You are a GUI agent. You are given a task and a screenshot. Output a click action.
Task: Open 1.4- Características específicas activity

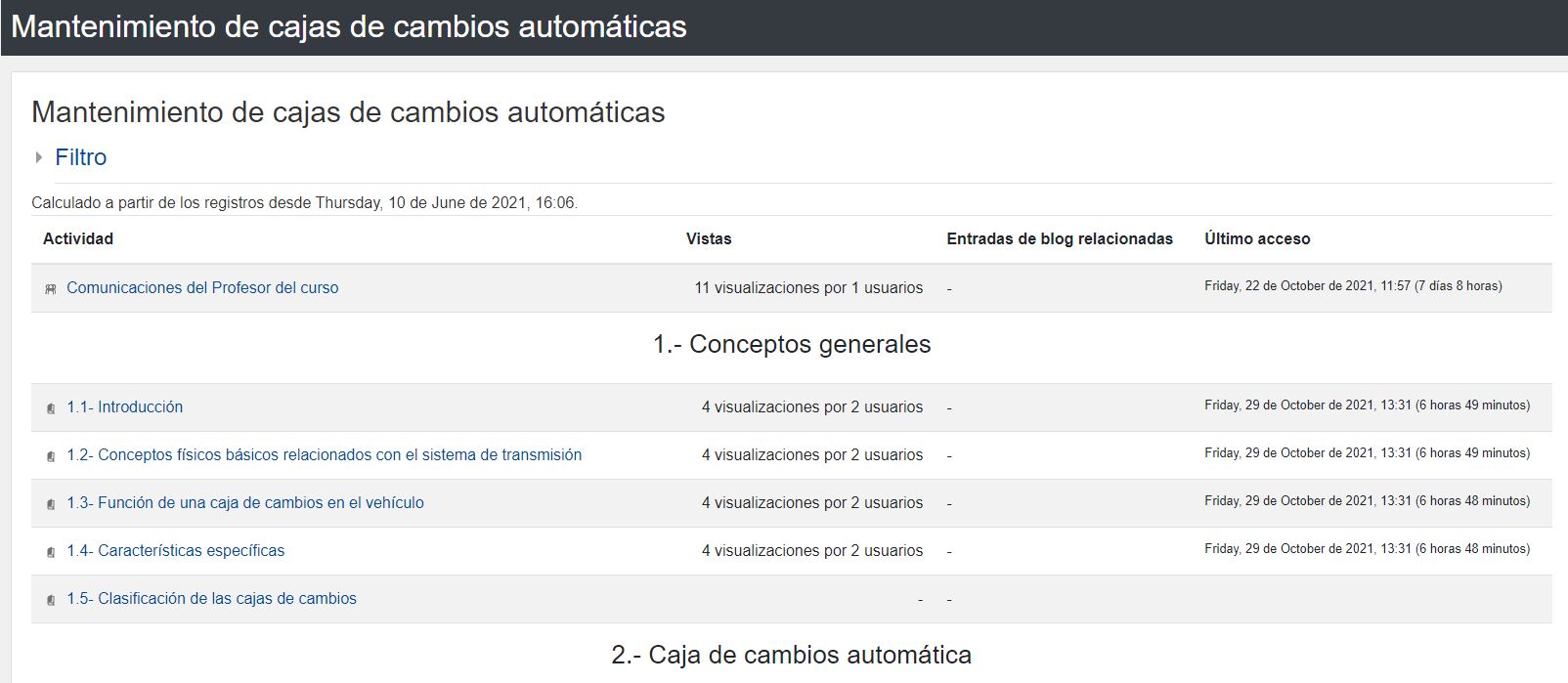click(x=175, y=551)
